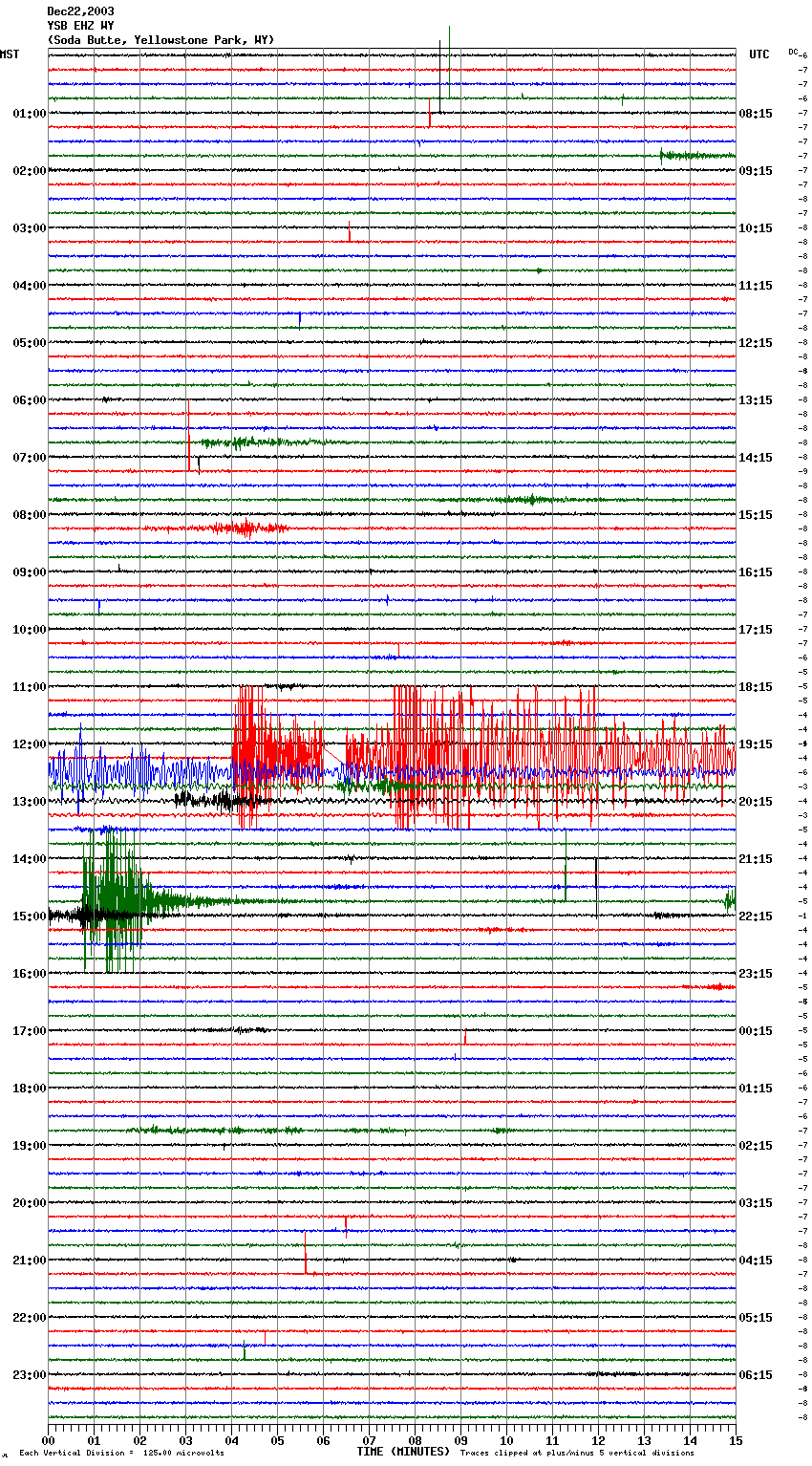Click the '21:00' MST time label
Screen dimensions: 812x1466
(30, 1261)
